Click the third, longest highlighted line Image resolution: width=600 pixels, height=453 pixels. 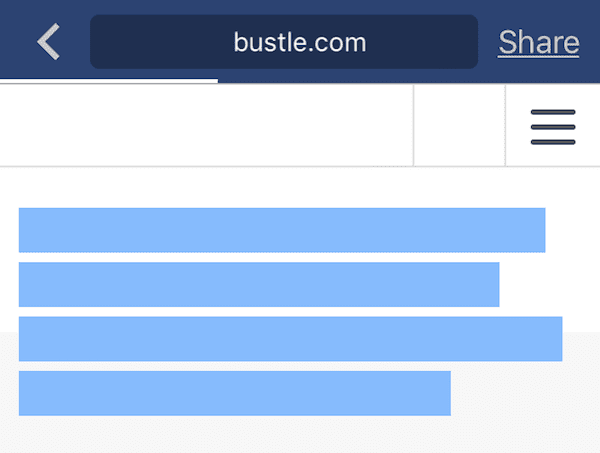pos(290,338)
